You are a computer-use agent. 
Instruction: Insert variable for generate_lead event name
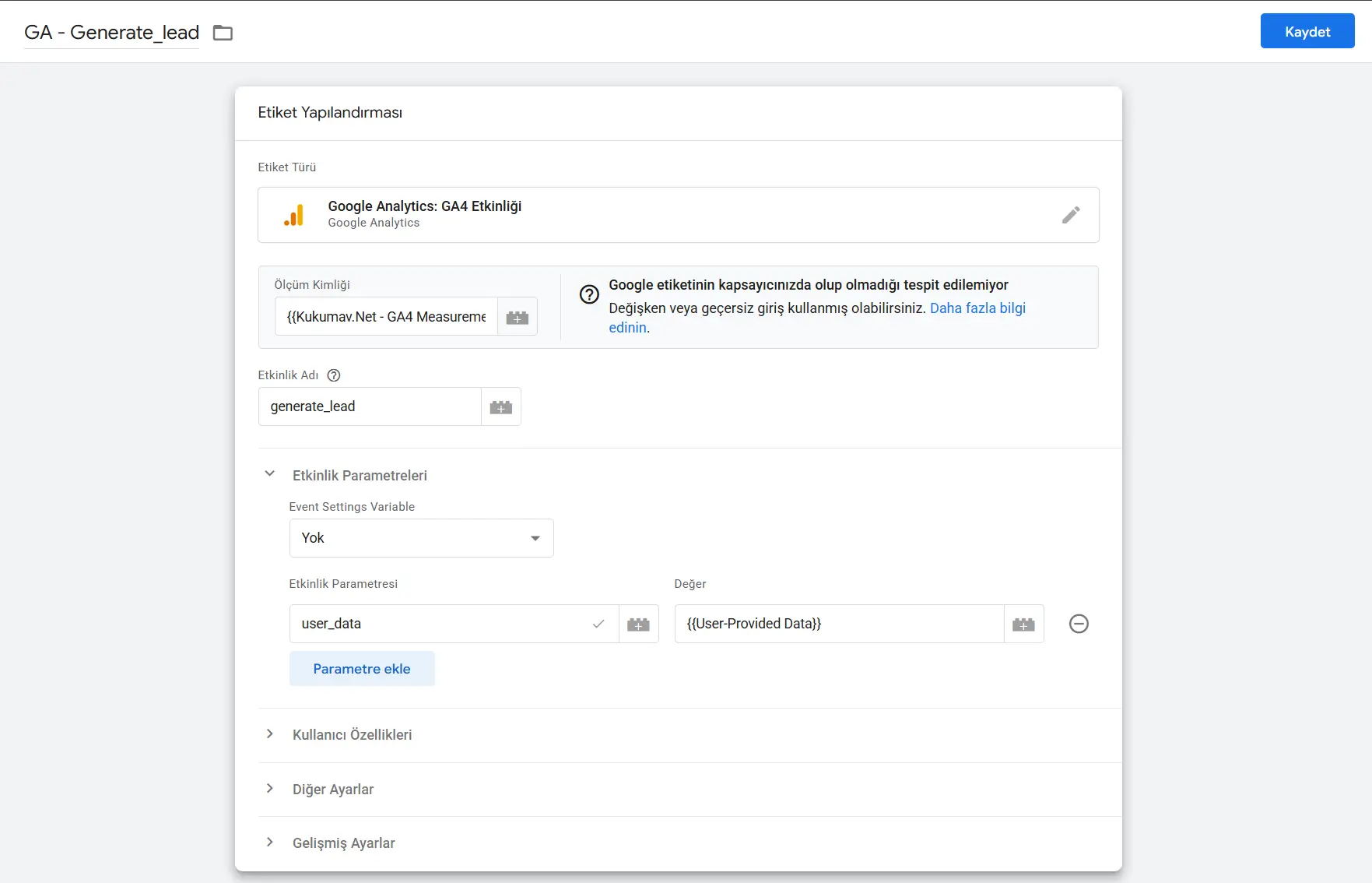coord(501,406)
